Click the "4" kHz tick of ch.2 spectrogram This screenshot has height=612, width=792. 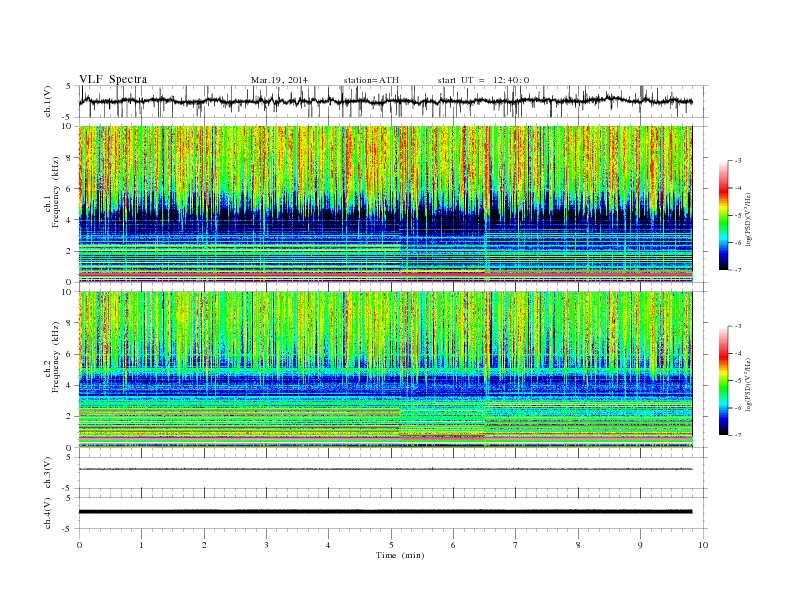tap(70, 385)
